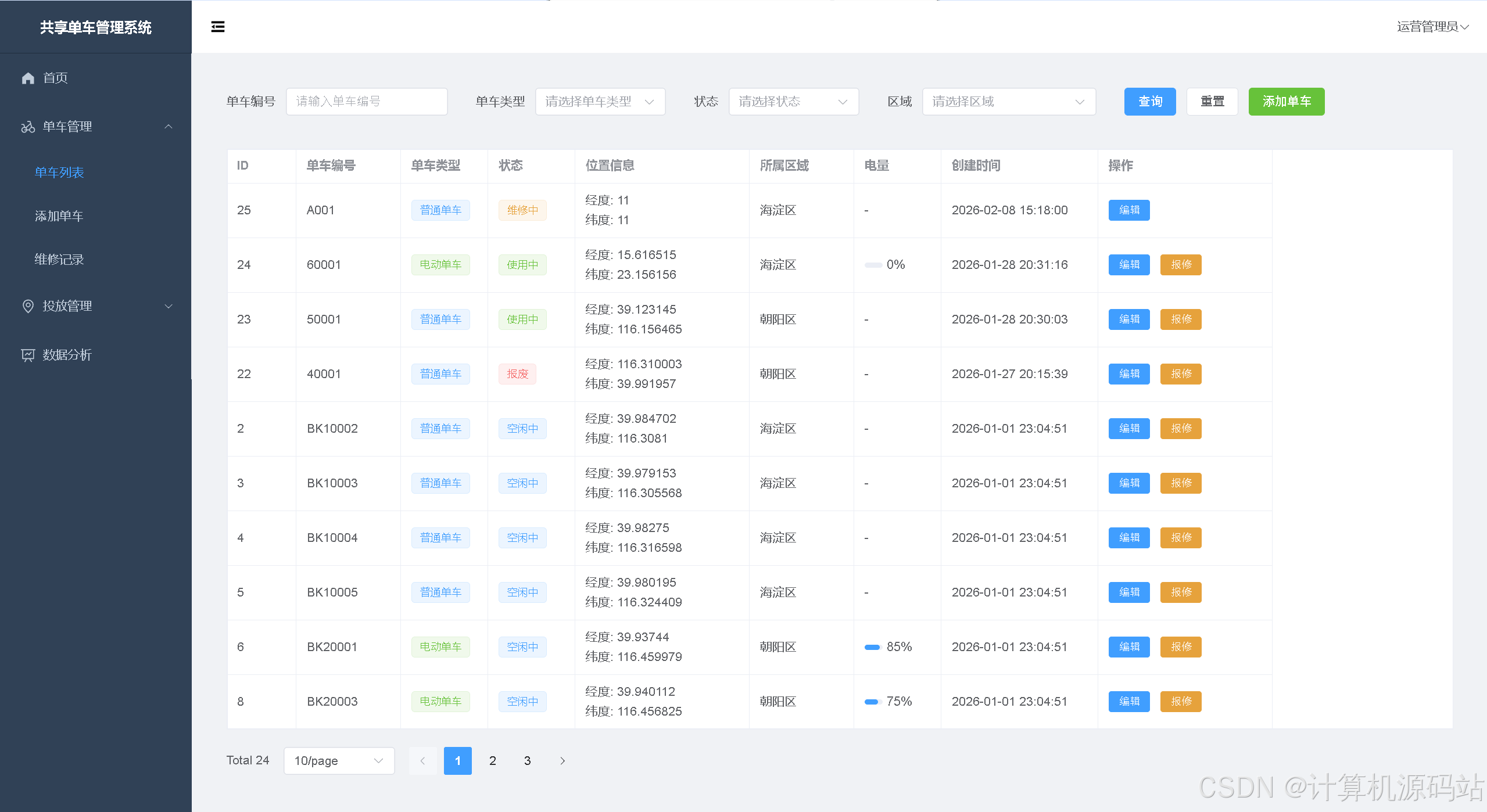Expand the 投放管理 submenu chevron
The width and height of the screenshot is (1487, 812).
(x=169, y=306)
